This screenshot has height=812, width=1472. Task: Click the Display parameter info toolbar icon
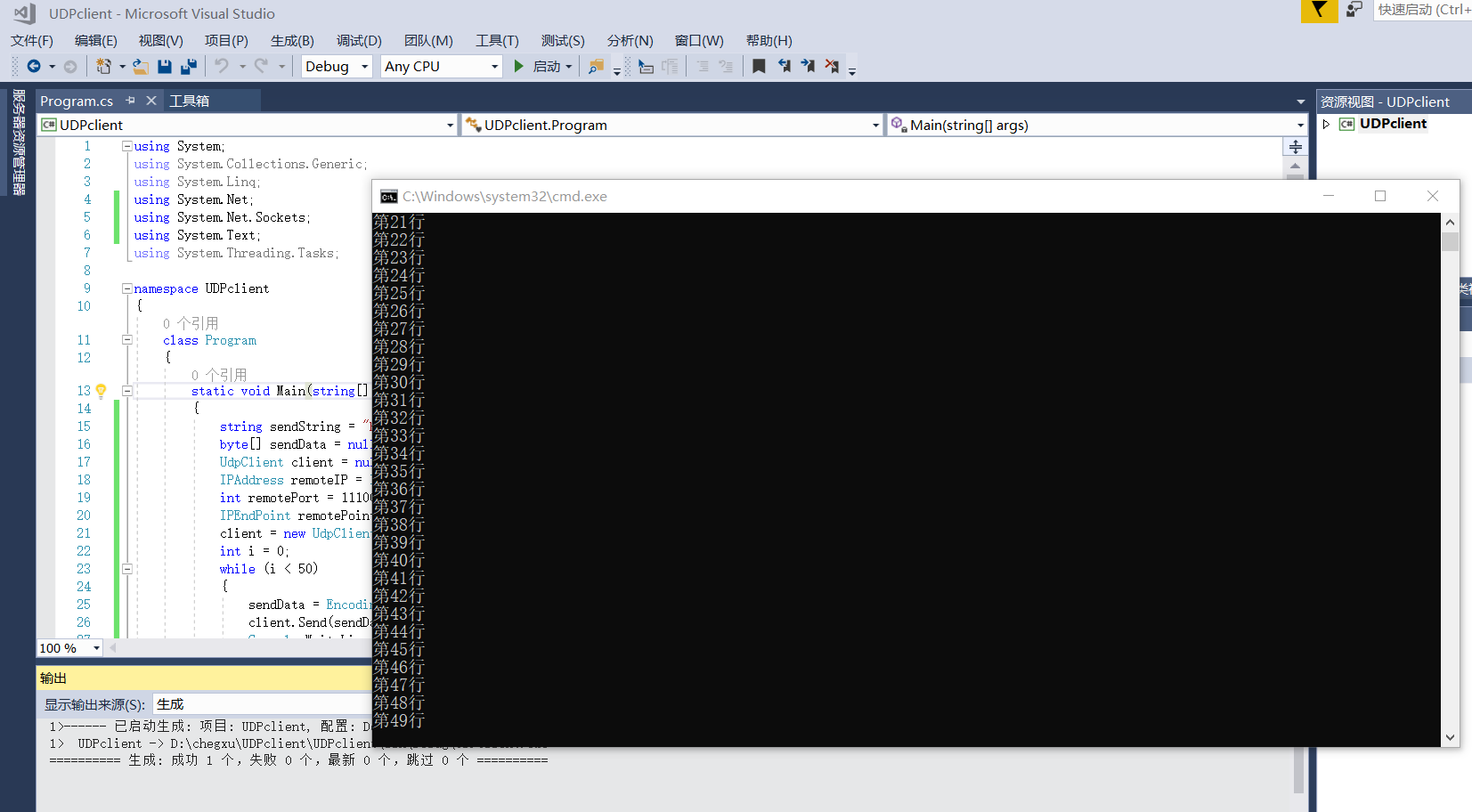pos(671,66)
